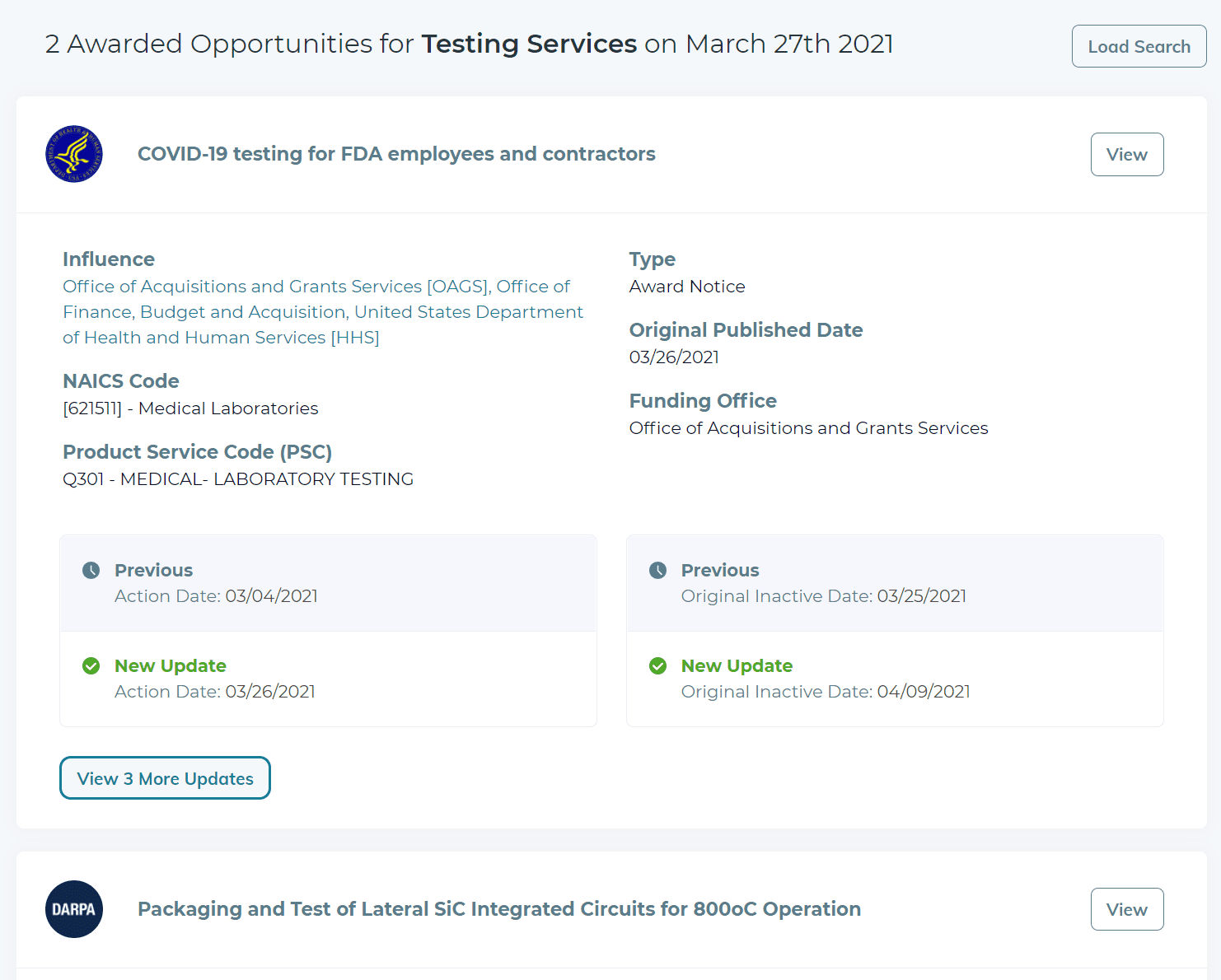The image size is (1221, 980).
Task: Click green checkmark icon for Inactive Date update
Action: 657,665
